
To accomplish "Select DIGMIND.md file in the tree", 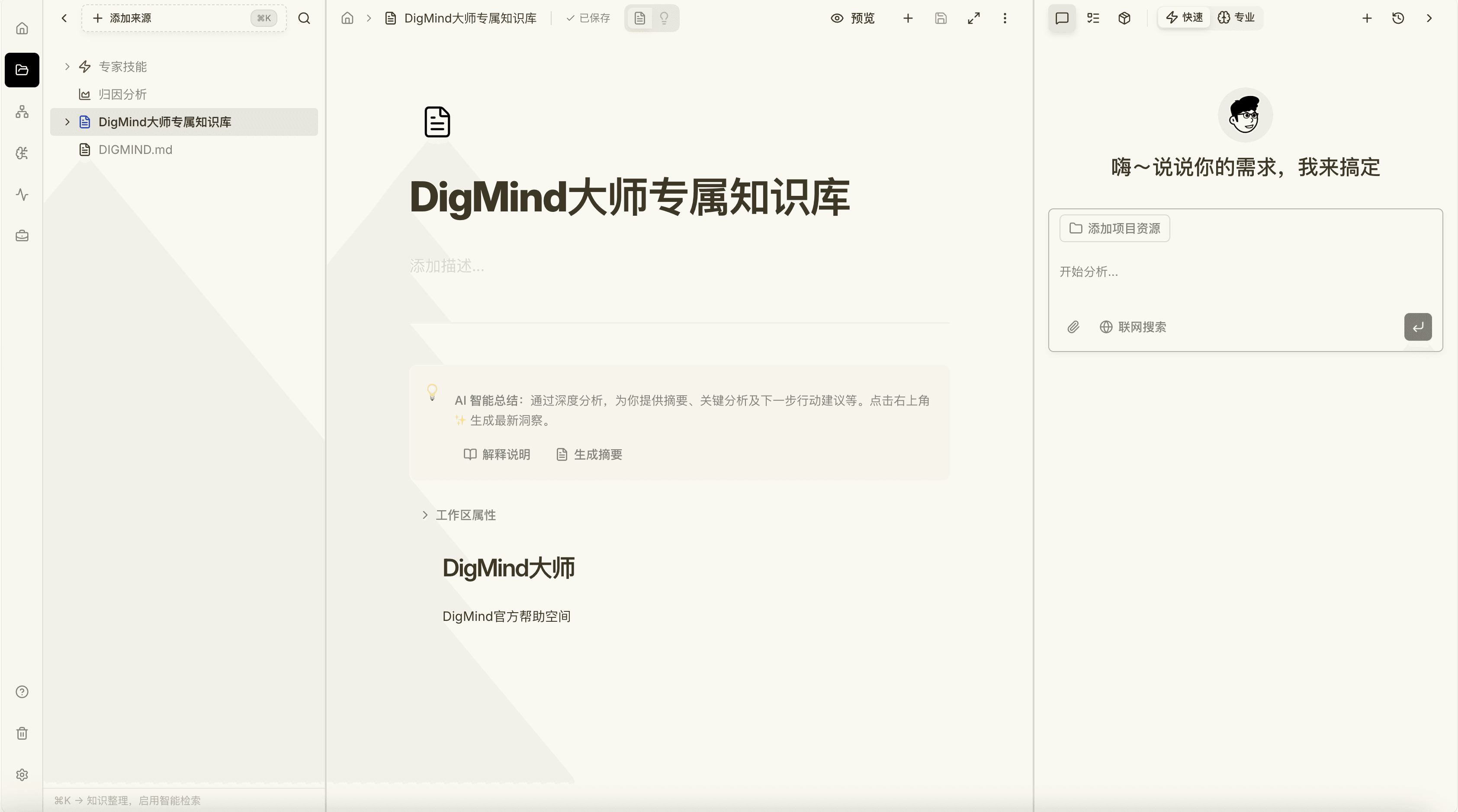I will tap(184, 149).
